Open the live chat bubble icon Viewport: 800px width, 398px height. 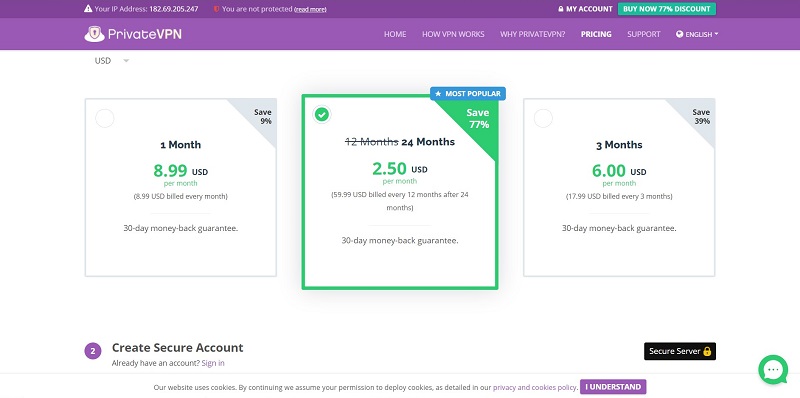click(773, 369)
